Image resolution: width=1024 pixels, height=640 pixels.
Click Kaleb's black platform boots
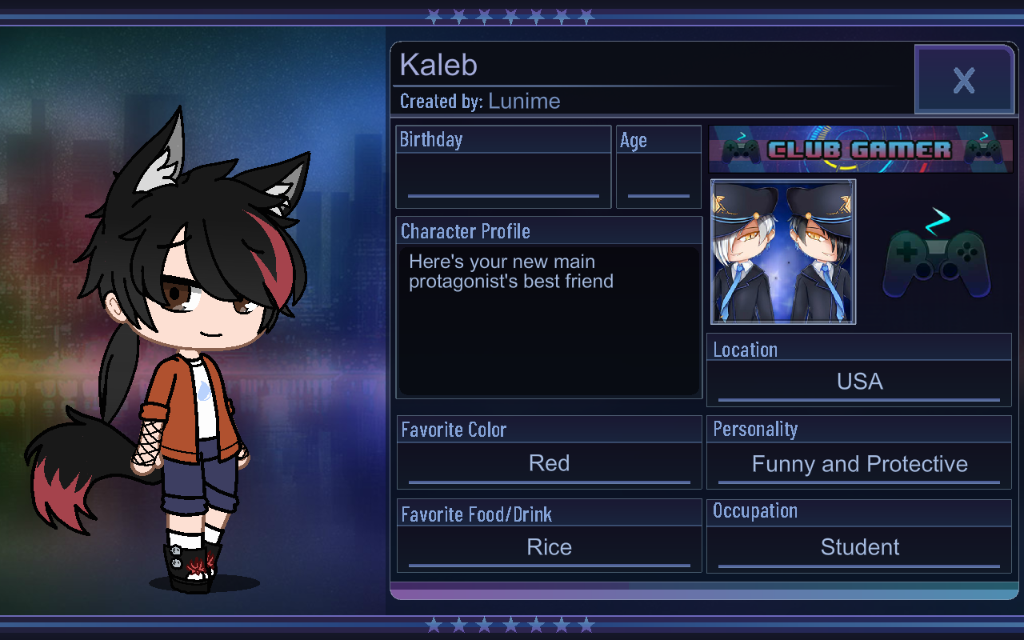tap(191, 566)
